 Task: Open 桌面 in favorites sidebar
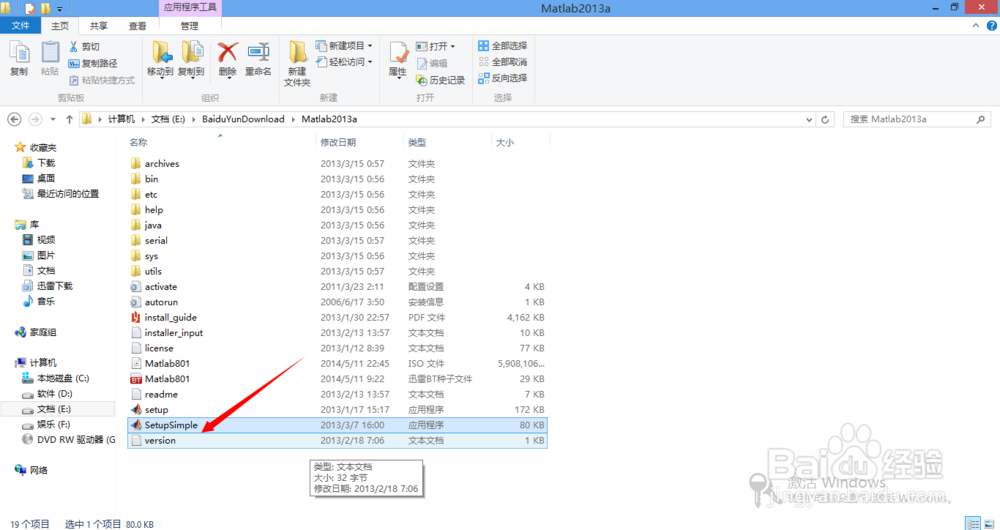click(46, 178)
